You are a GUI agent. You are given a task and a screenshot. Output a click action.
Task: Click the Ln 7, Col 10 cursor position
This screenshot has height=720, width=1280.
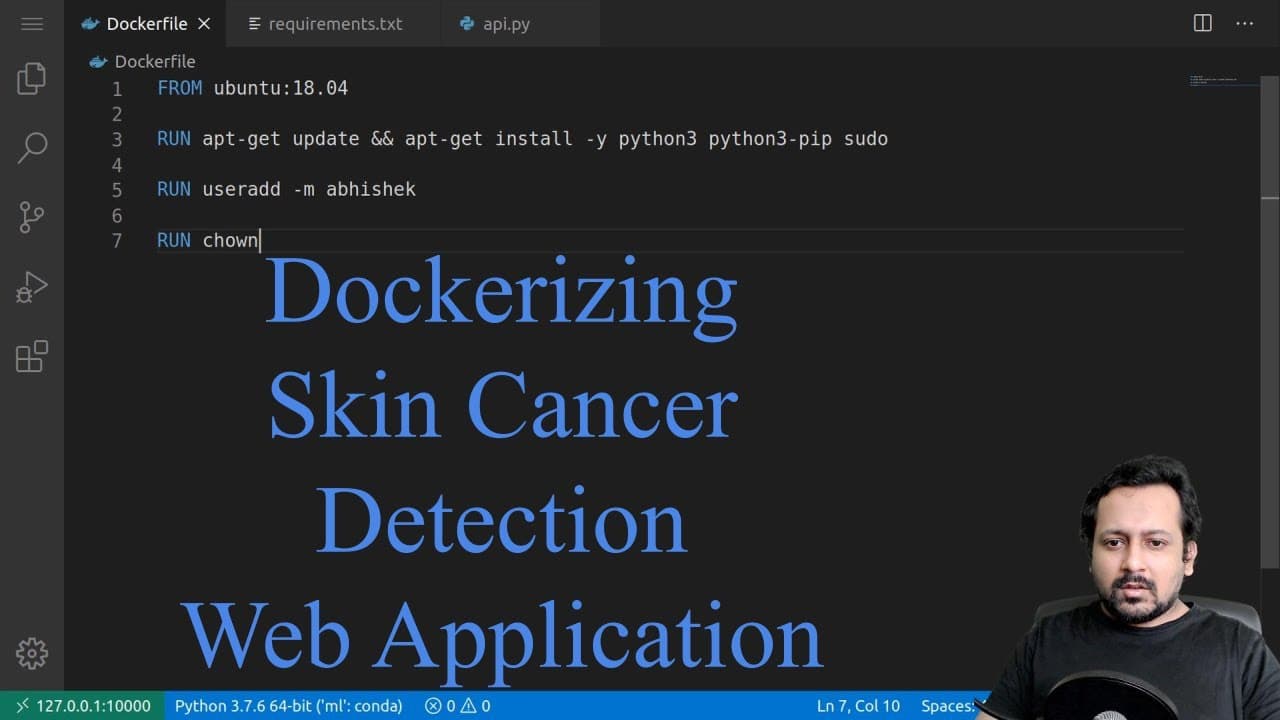coord(858,706)
